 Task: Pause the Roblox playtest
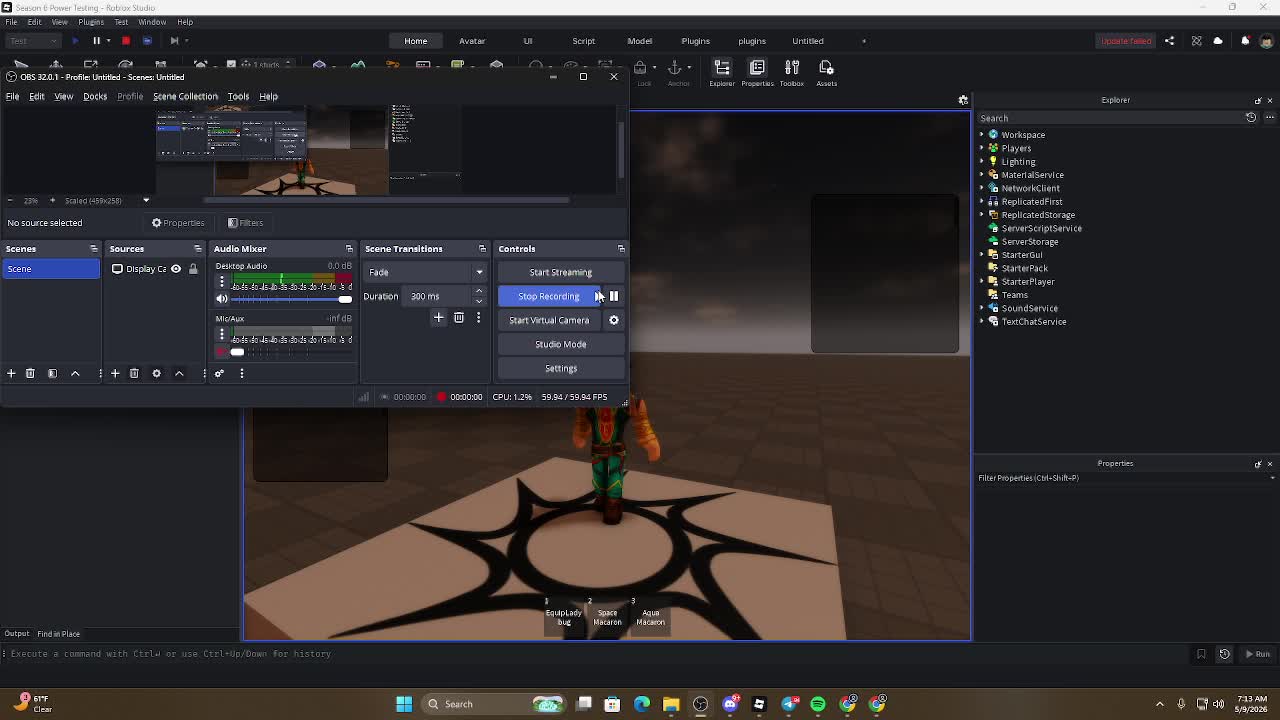tap(97, 41)
